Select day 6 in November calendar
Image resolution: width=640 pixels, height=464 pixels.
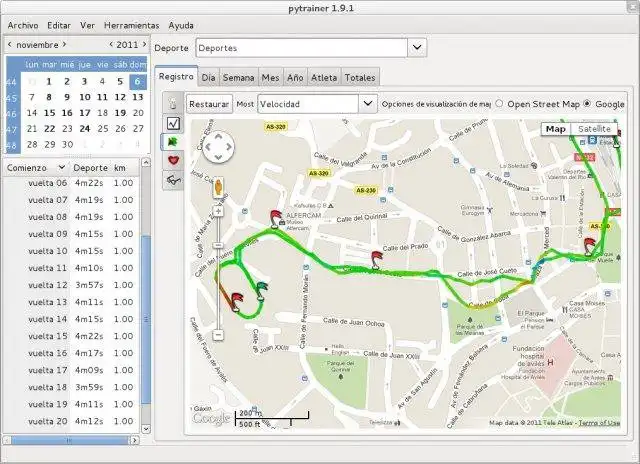(138, 82)
